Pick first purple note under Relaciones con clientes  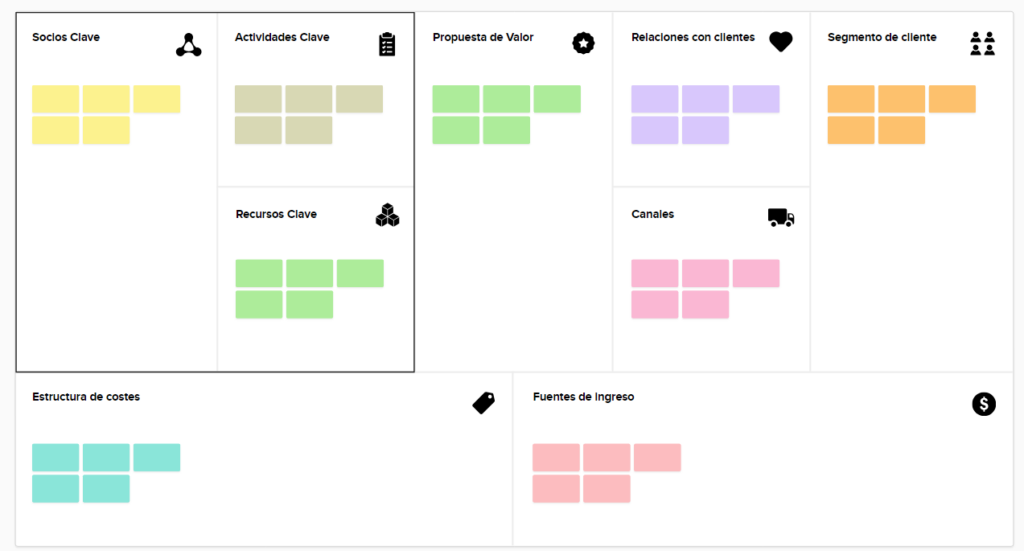click(x=655, y=99)
